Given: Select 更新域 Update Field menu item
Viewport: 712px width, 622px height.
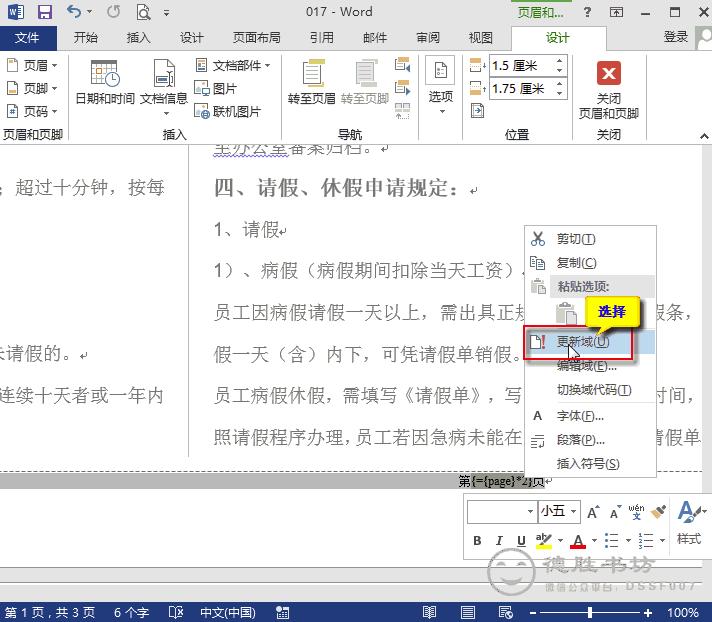Looking at the screenshot, I should coord(590,341).
